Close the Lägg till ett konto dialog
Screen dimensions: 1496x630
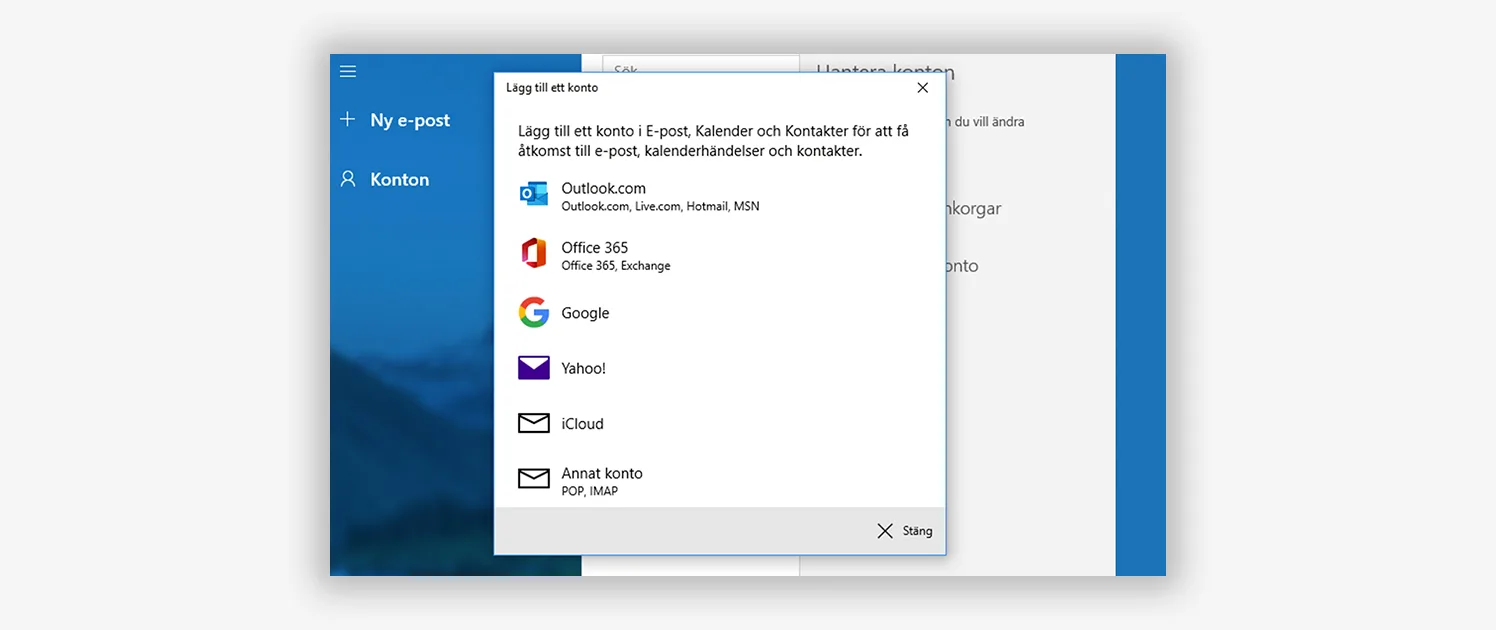tap(922, 88)
